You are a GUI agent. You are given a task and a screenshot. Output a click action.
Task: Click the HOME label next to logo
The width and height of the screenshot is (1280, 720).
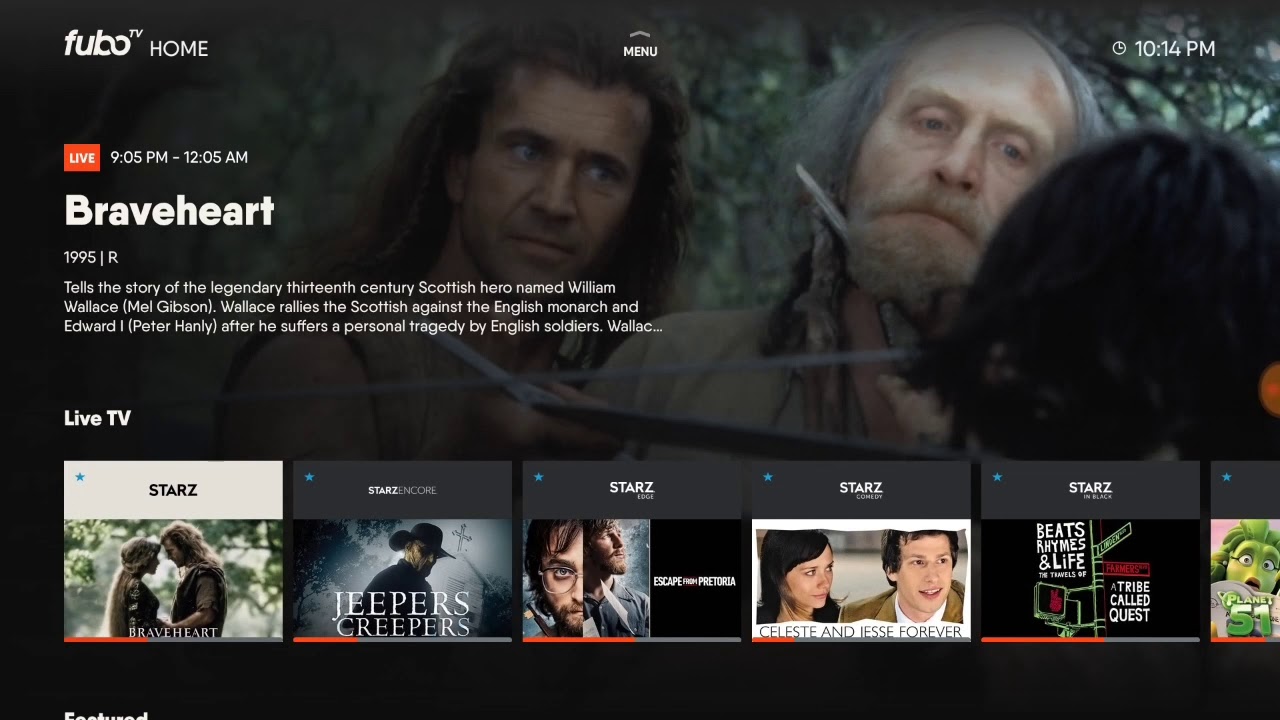(179, 48)
